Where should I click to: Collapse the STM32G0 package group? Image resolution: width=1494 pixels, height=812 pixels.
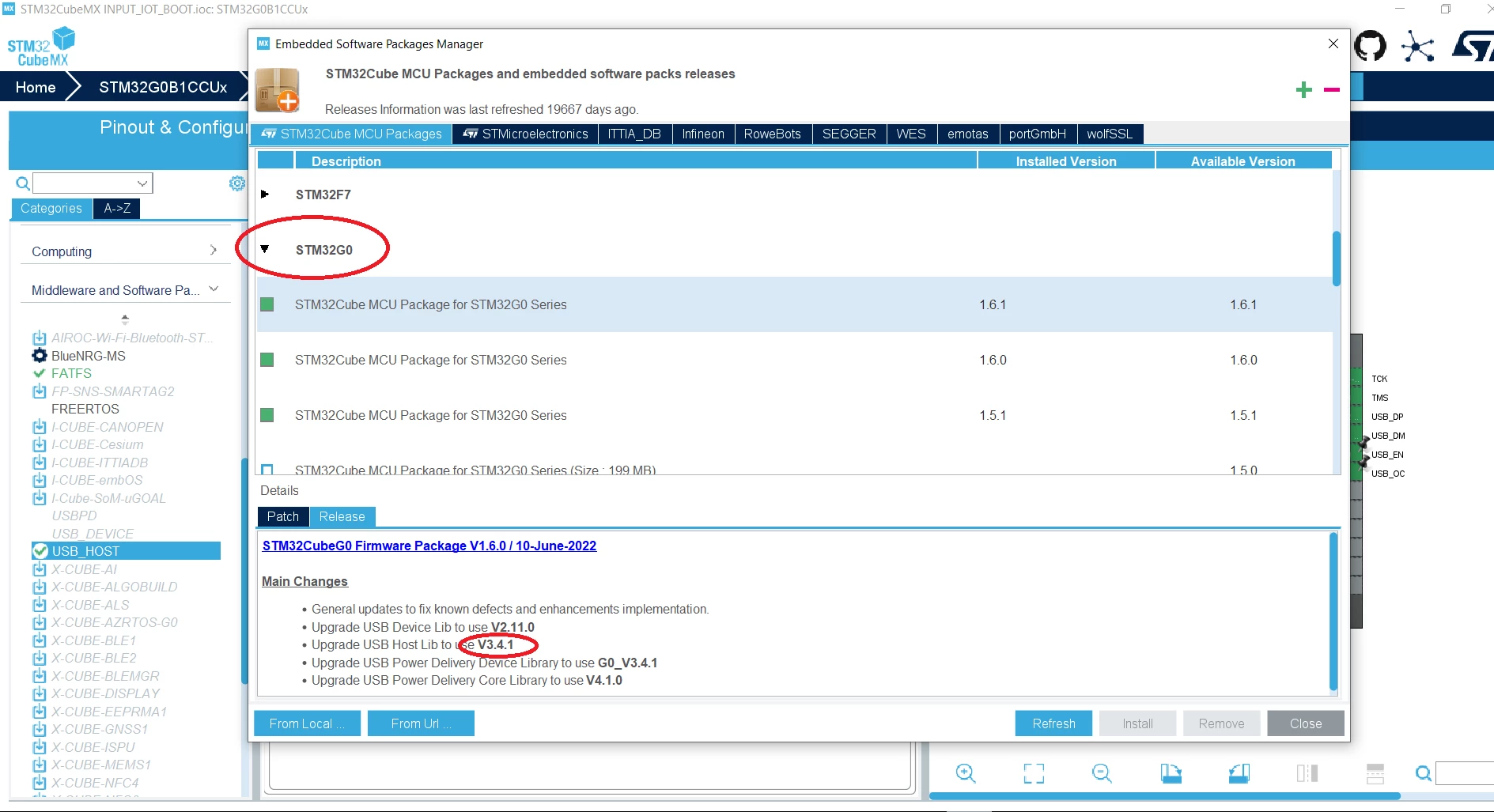(x=265, y=250)
